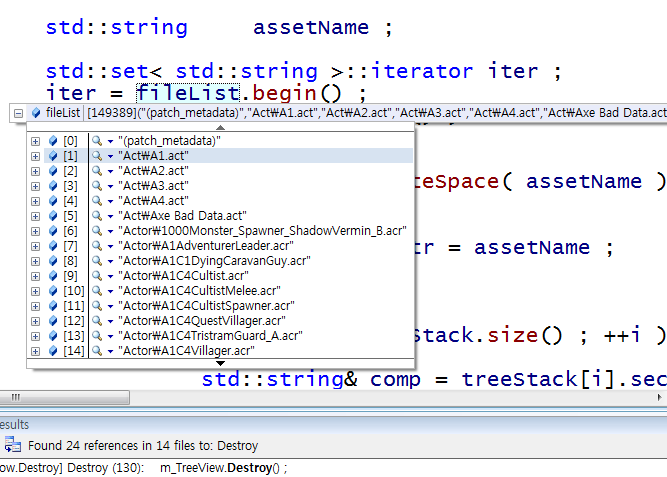Expand the [10] element node
667x477 pixels.
click(x=35, y=291)
